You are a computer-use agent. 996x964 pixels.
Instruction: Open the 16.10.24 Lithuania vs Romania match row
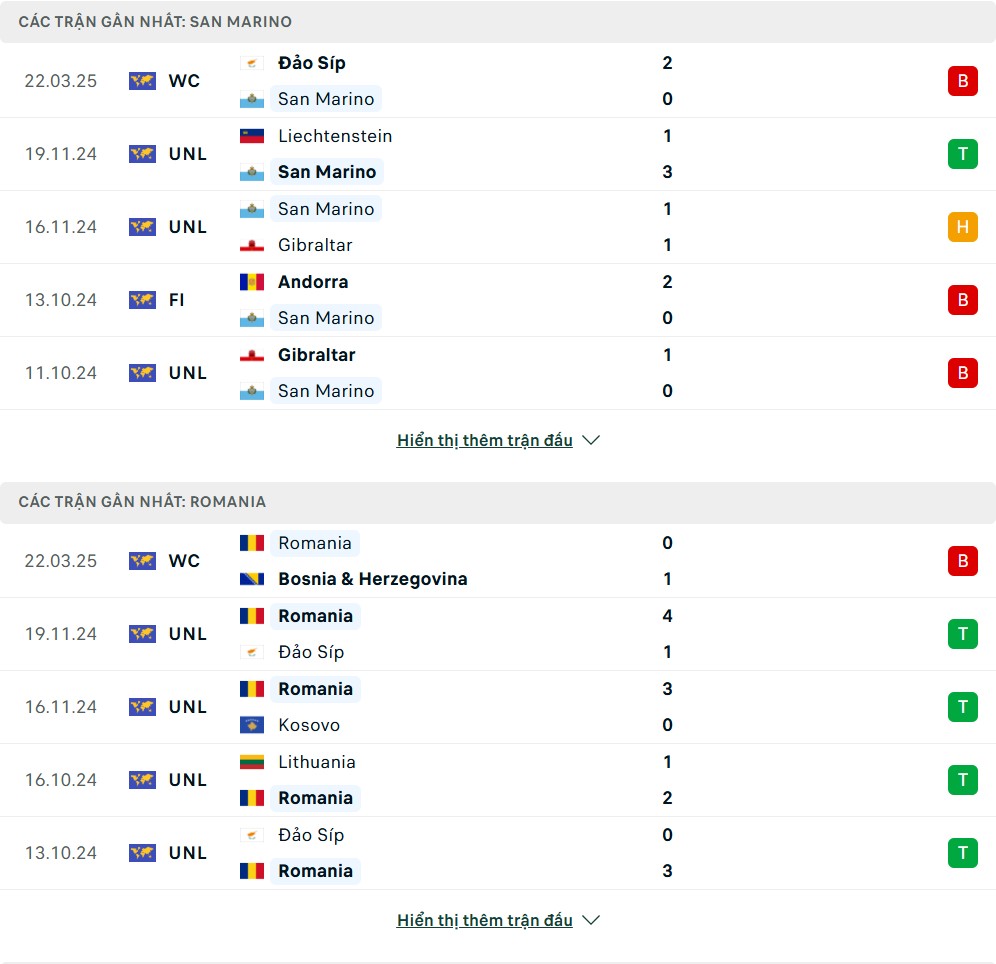click(x=498, y=780)
